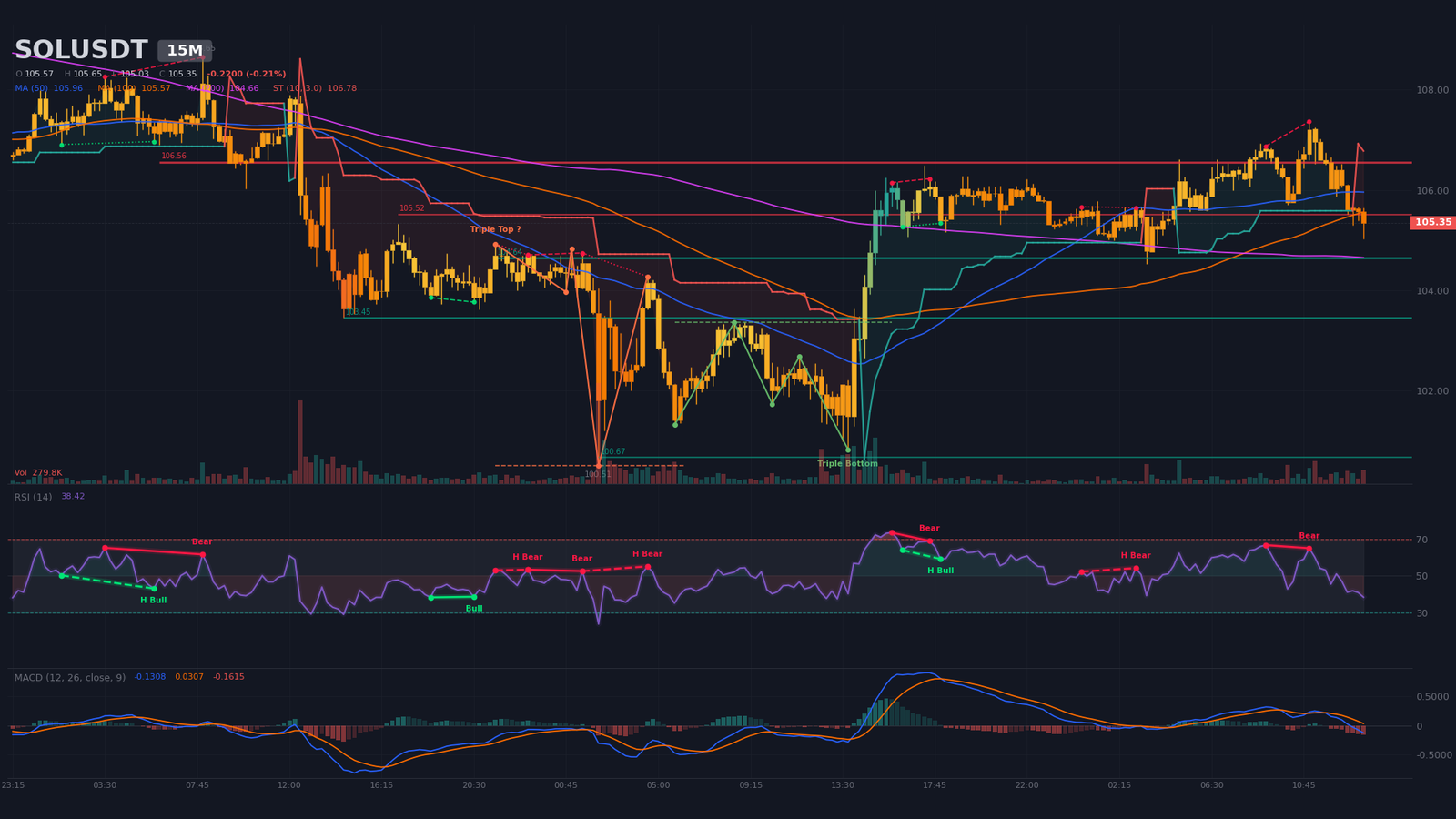Select the MA (100) 105.57 legend

[x=134, y=88]
